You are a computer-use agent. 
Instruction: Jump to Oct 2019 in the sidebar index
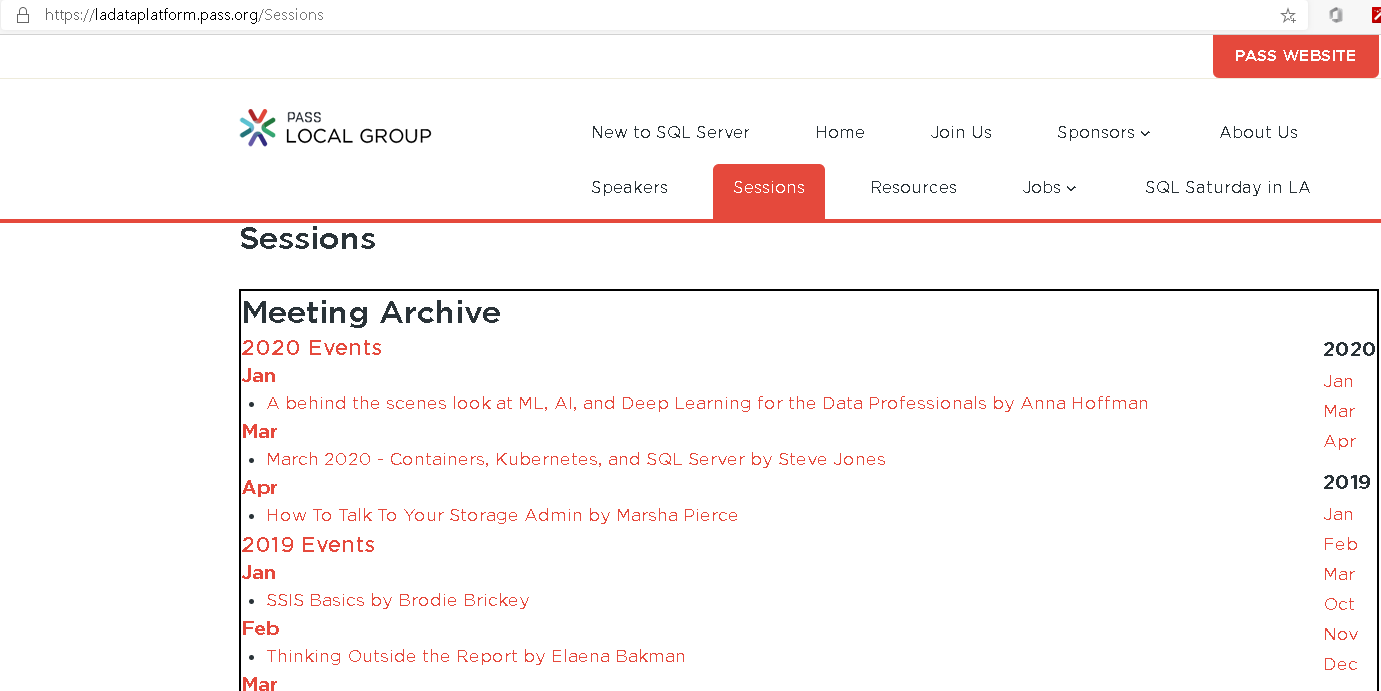1338,604
